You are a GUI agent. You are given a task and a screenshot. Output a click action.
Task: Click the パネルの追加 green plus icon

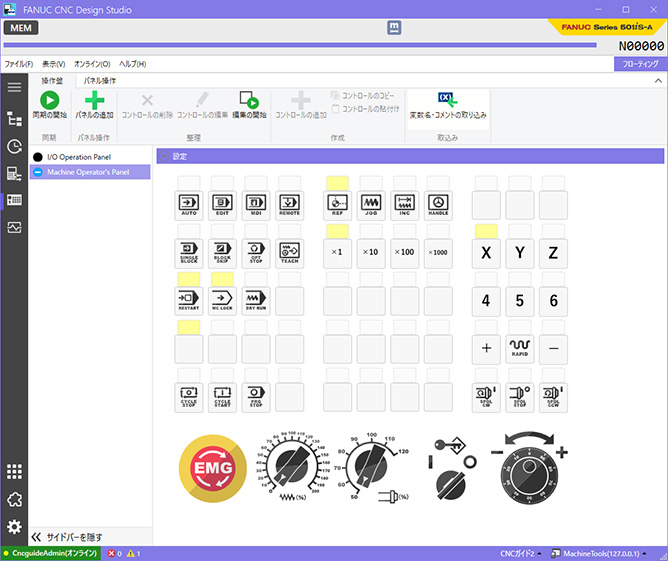tap(93, 100)
